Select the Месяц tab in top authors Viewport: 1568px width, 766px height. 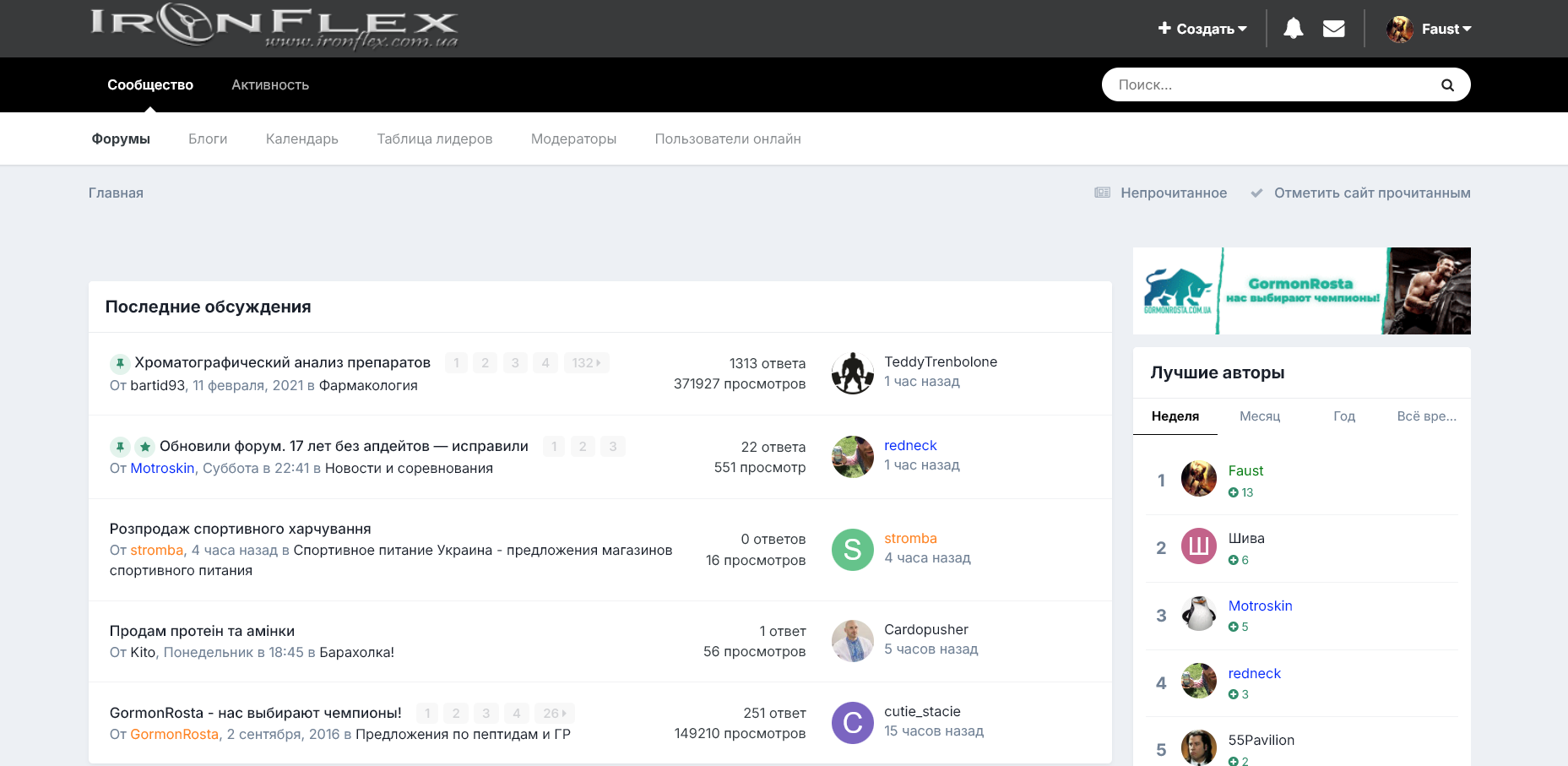tap(1260, 416)
